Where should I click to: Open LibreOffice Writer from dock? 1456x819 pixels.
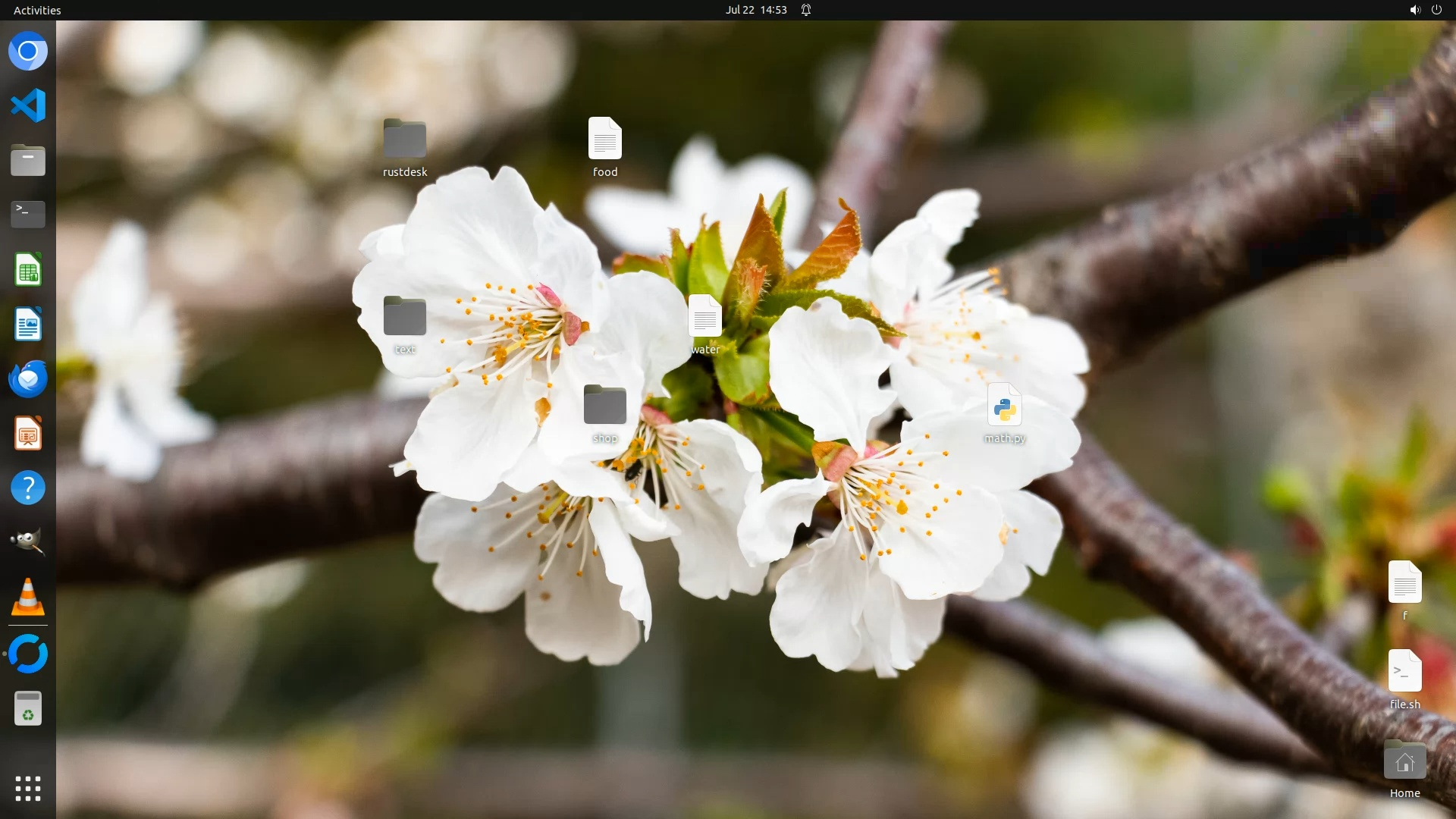point(28,325)
